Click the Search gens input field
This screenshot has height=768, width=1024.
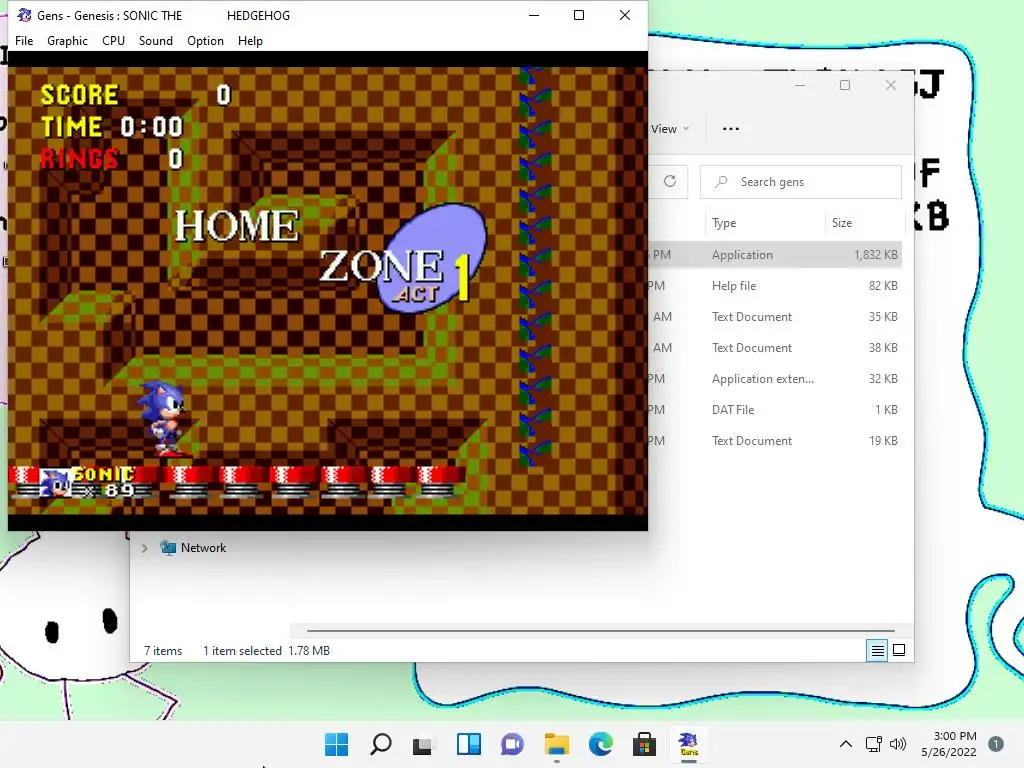coord(801,182)
